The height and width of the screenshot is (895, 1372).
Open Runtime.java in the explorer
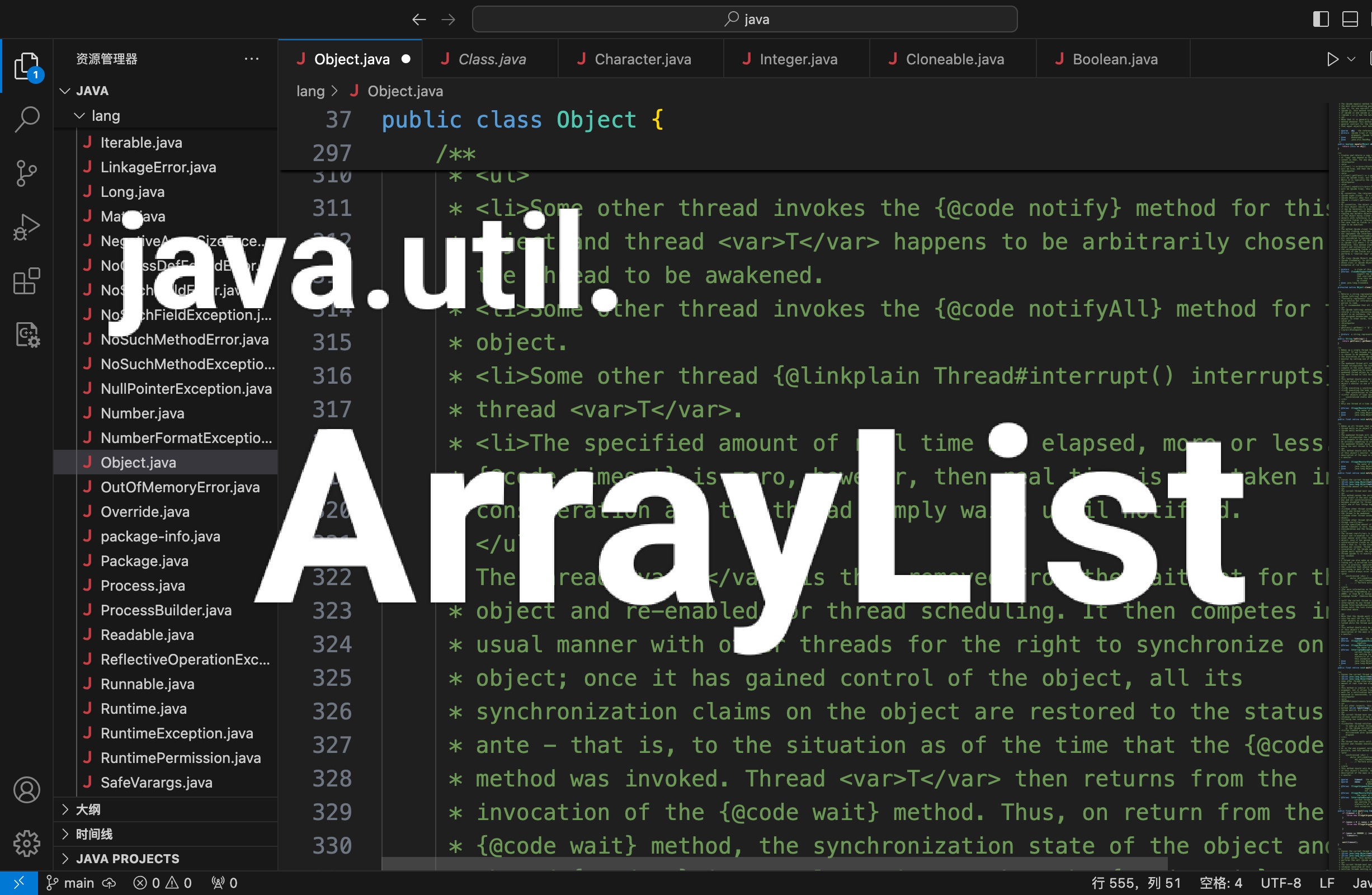(x=166, y=708)
